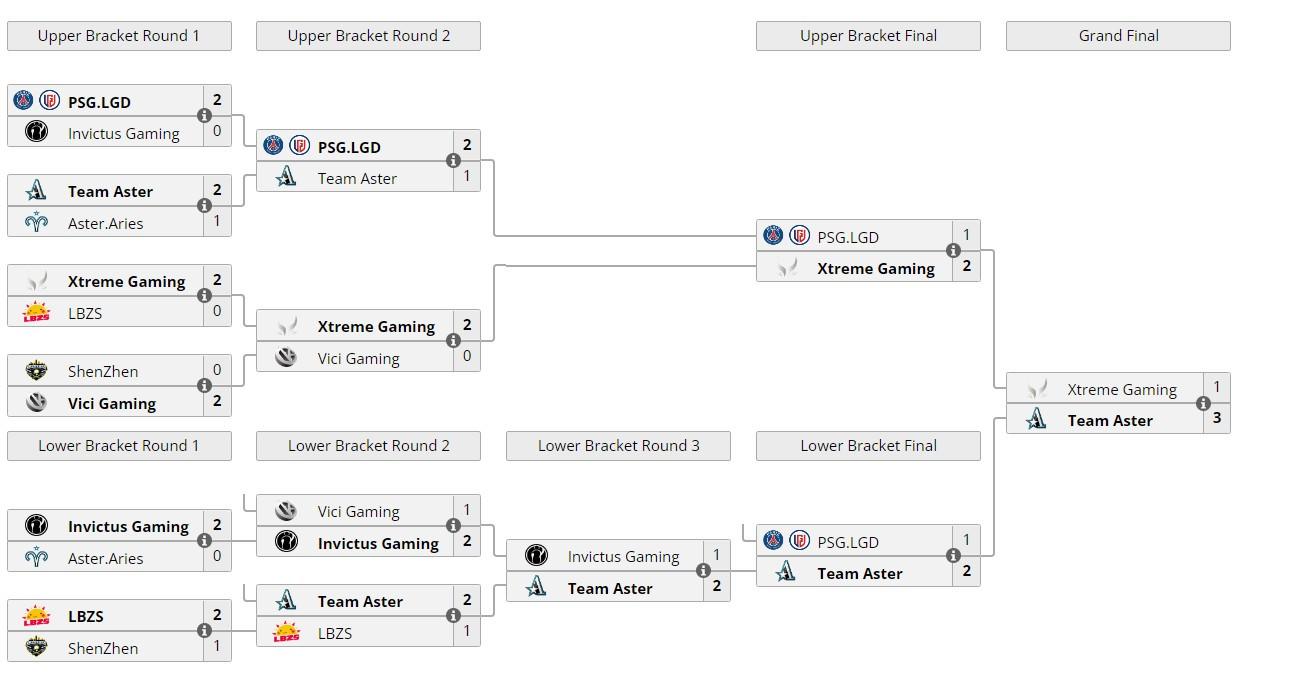Viewport: 1303px width, 688px height.
Task: Click the Lower Bracket Round 3 header
Action: [x=618, y=446]
